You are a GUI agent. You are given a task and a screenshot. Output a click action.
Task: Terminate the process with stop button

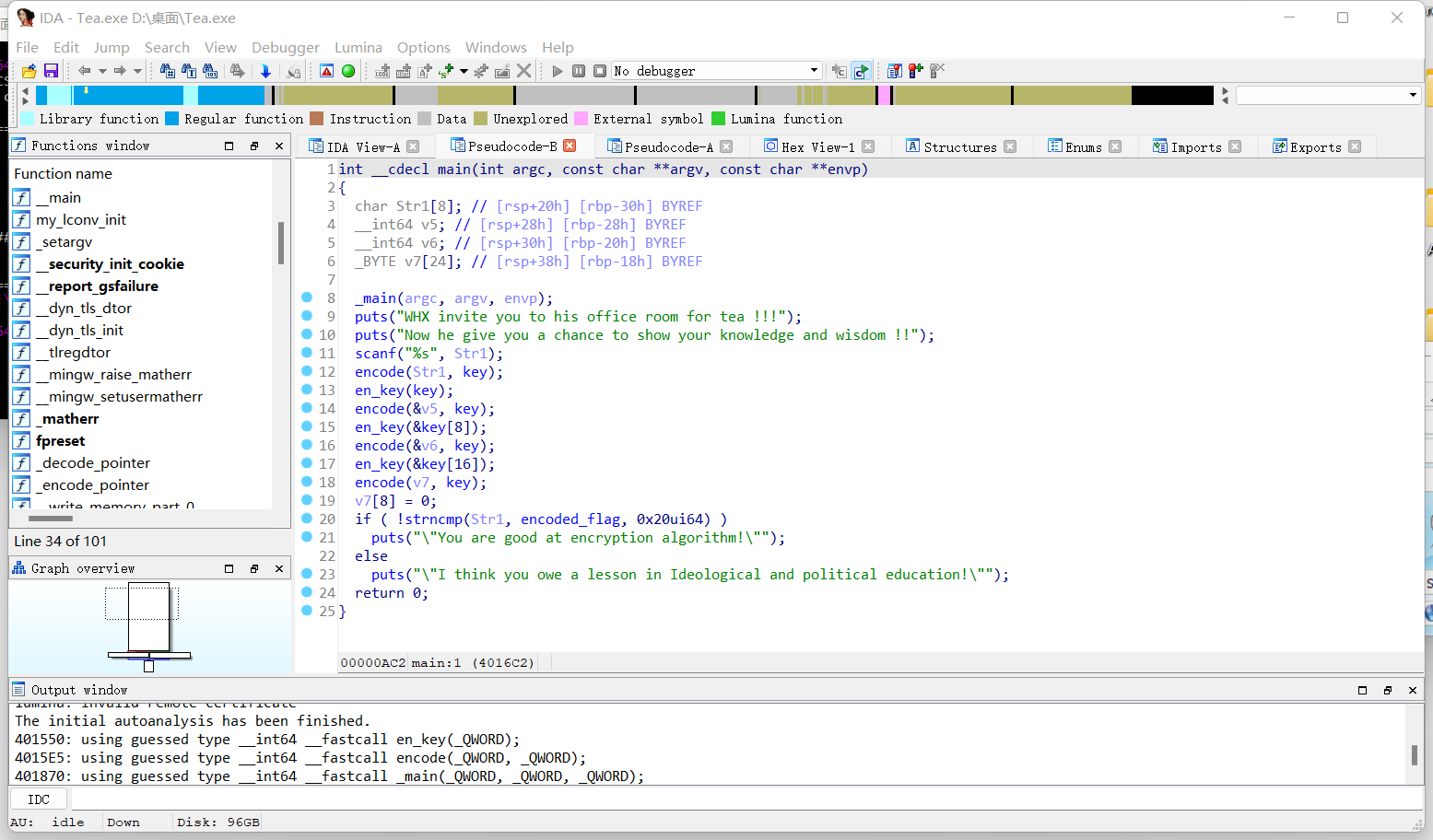tap(600, 71)
